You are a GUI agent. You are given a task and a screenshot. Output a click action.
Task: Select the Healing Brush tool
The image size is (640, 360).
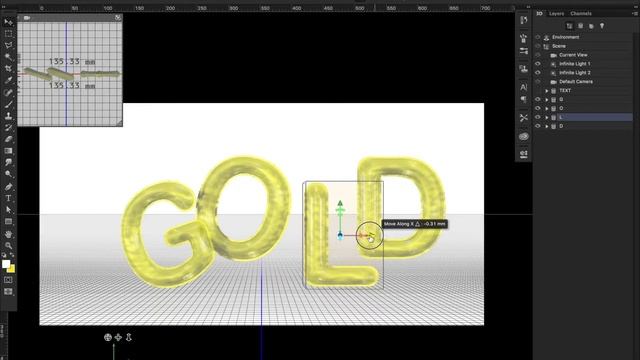pyautogui.click(x=8, y=93)
